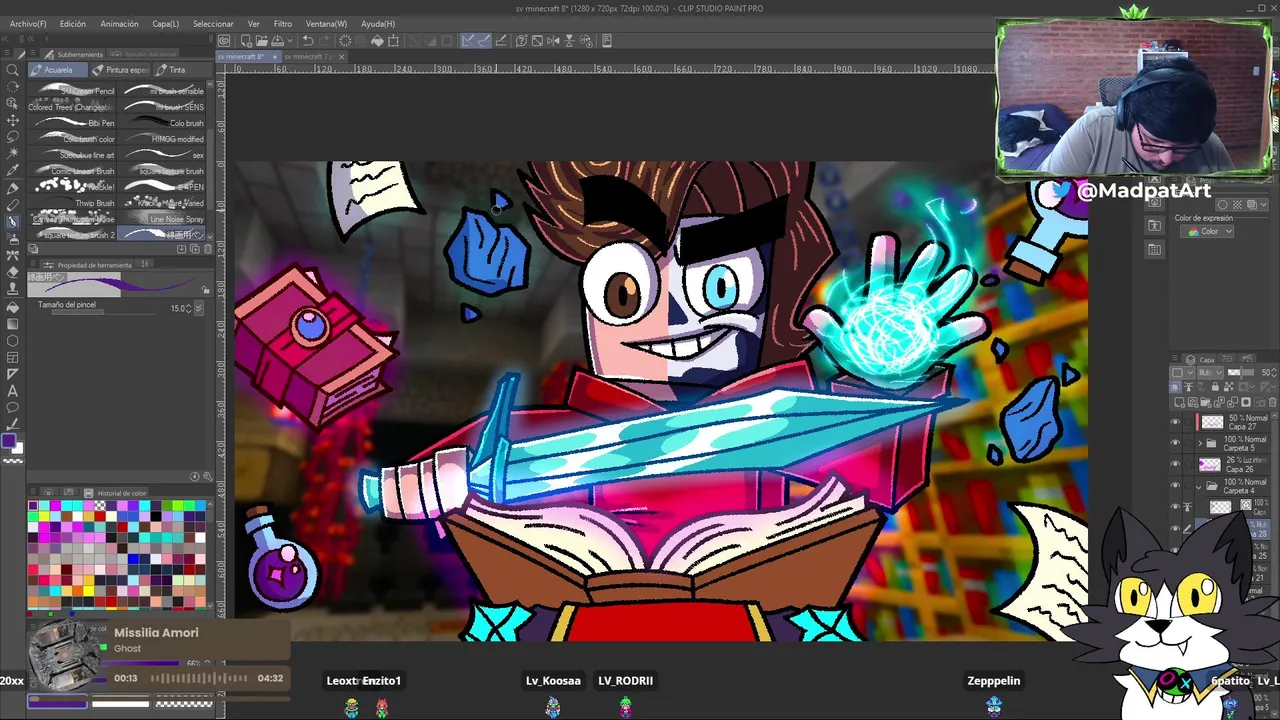
Task: Expand the Carpeta 5 folder
Action: (x=1200, y=443)
